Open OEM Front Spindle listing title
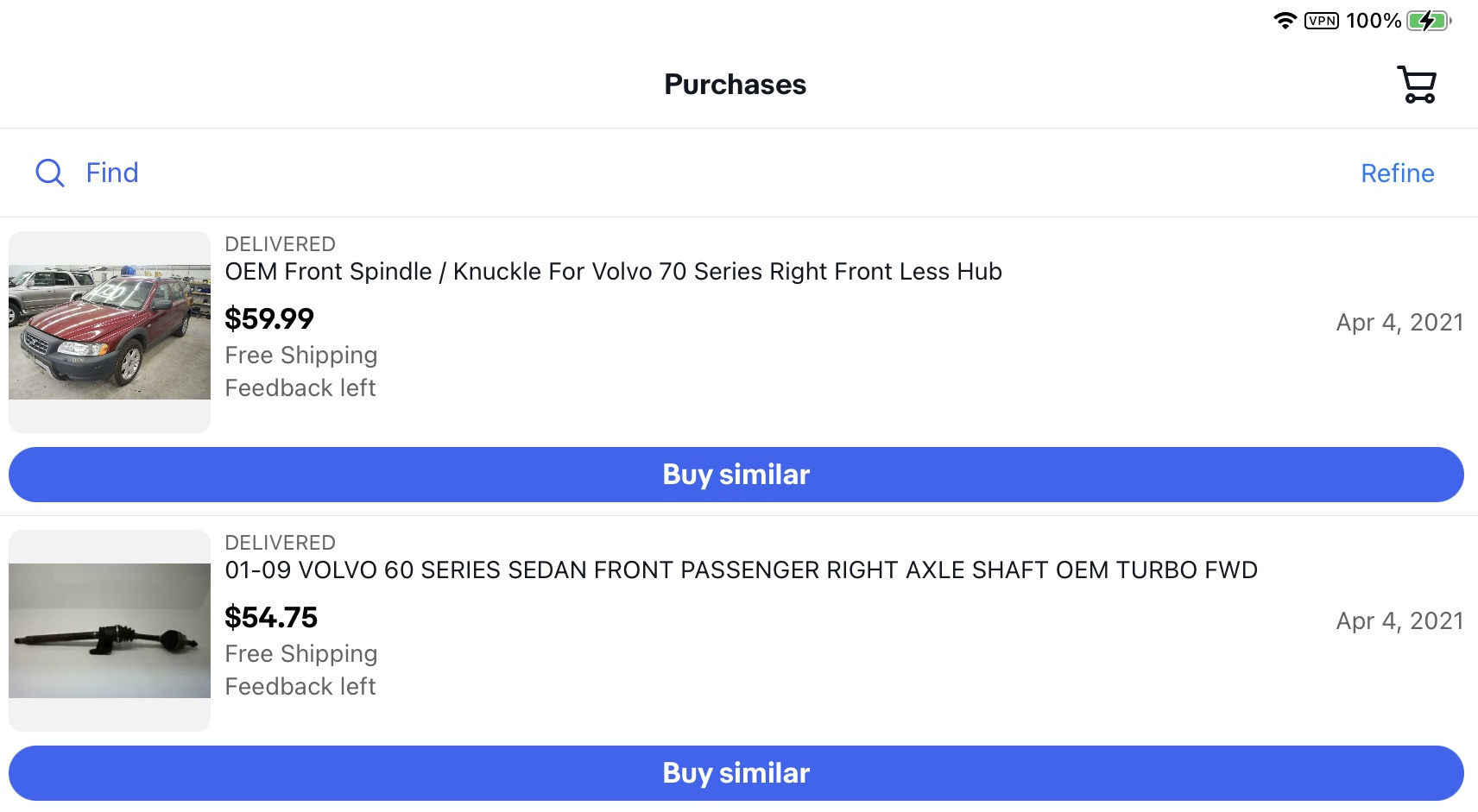 [613, 272]
